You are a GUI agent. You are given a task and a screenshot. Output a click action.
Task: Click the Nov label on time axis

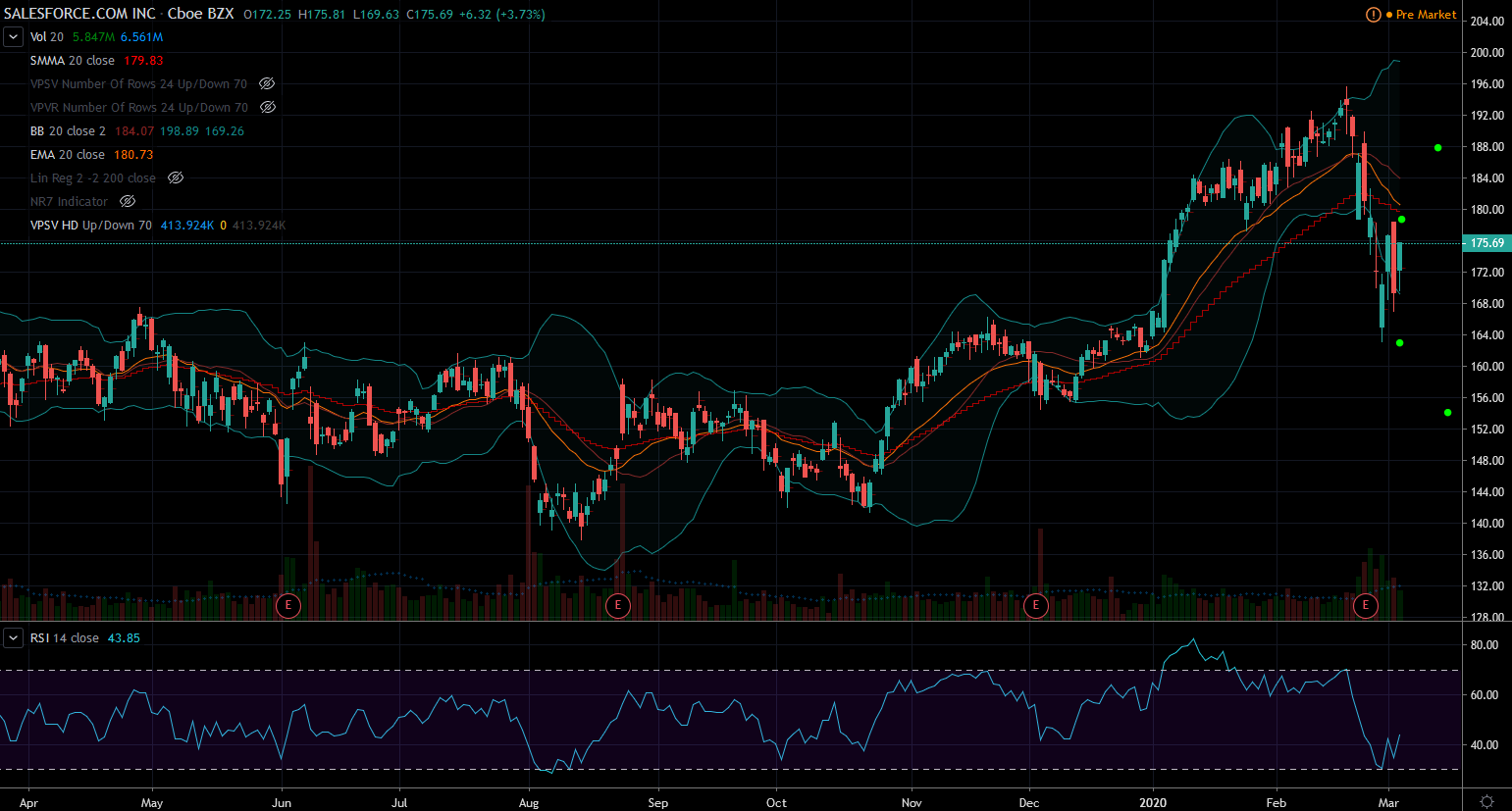coord(912,803)
